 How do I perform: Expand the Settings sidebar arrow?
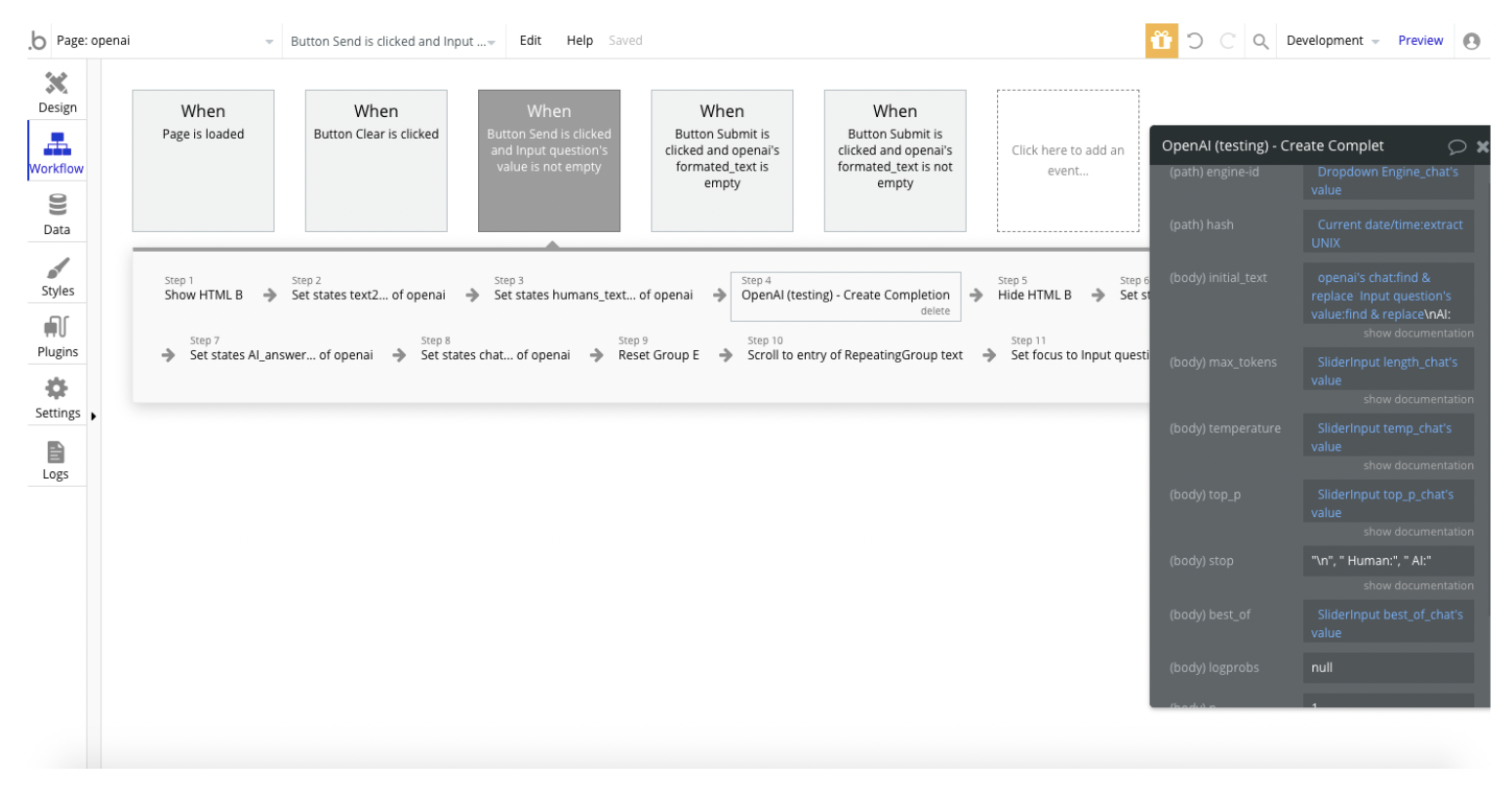[x=94, y=417]
